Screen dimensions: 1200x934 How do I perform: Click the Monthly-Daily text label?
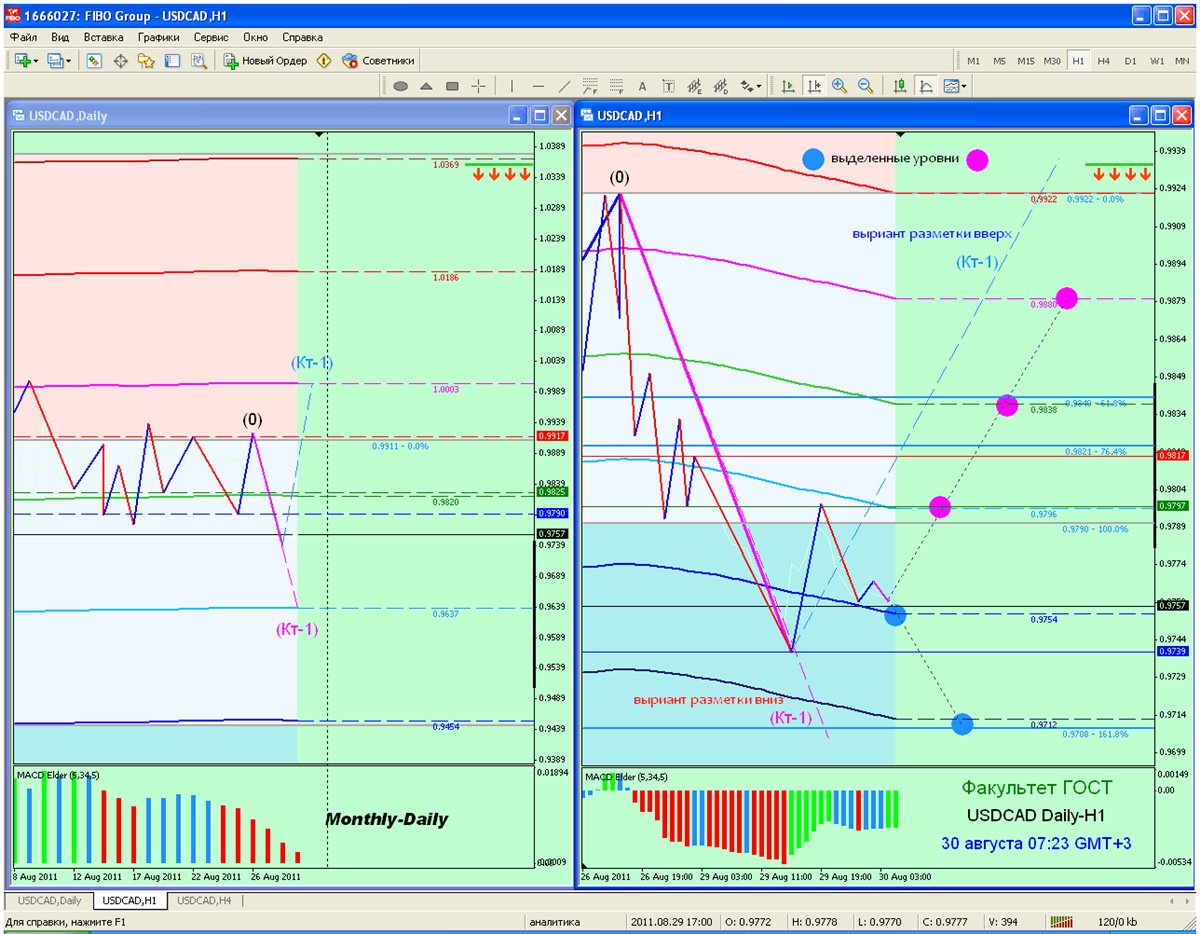coord(387,819)
